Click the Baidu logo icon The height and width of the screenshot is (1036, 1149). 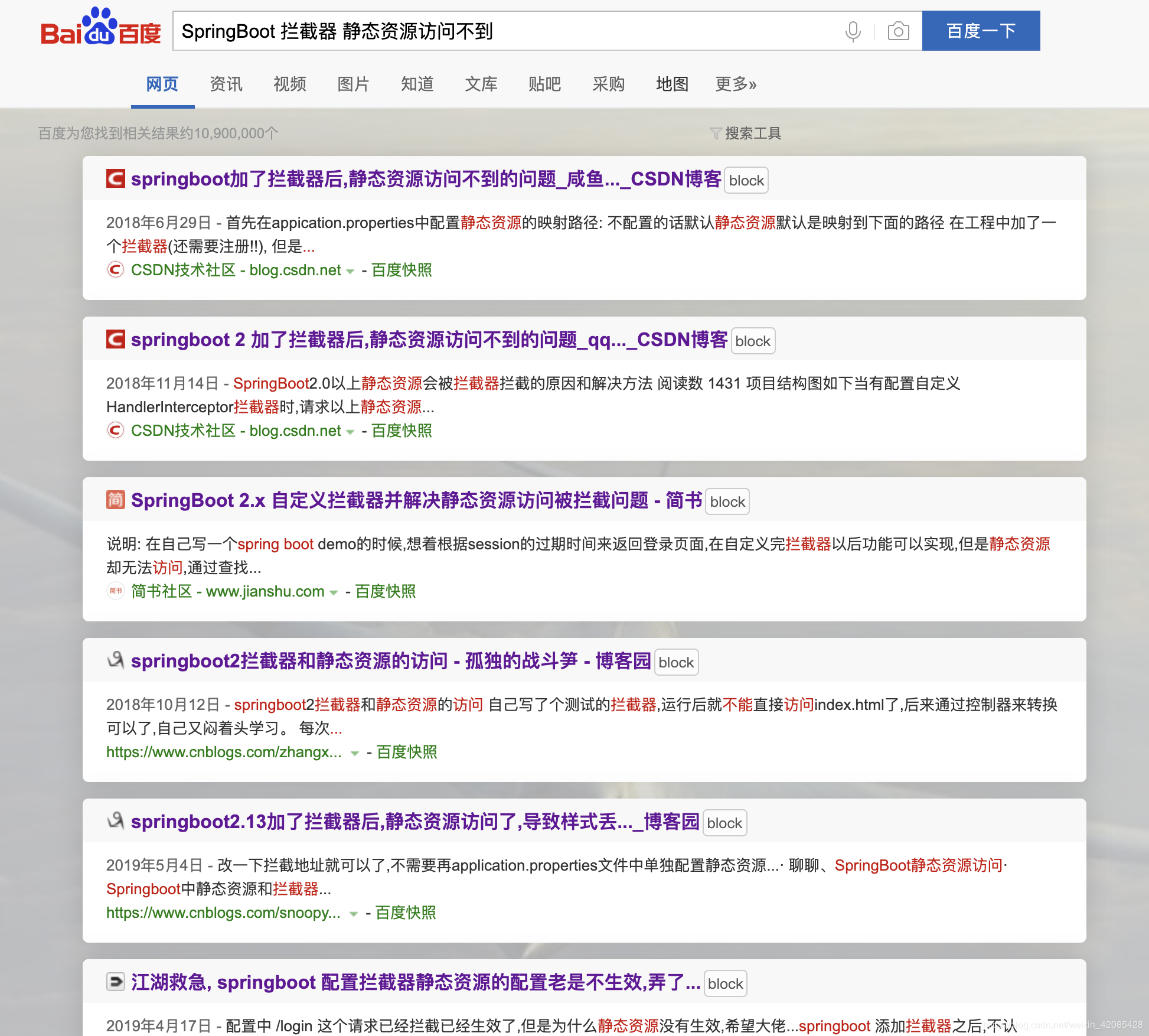coord(99,31)
